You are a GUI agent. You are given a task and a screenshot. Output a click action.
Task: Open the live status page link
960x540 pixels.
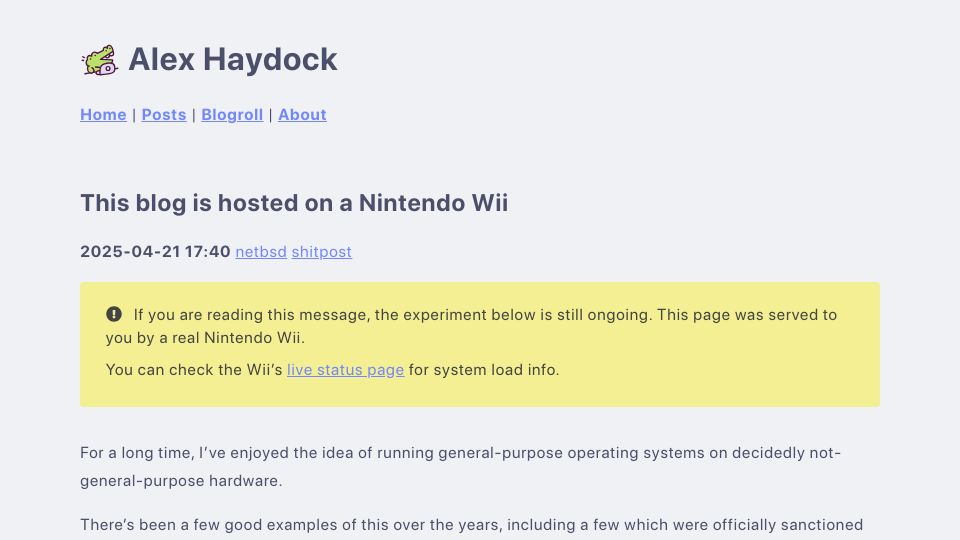tap(345, 370)
